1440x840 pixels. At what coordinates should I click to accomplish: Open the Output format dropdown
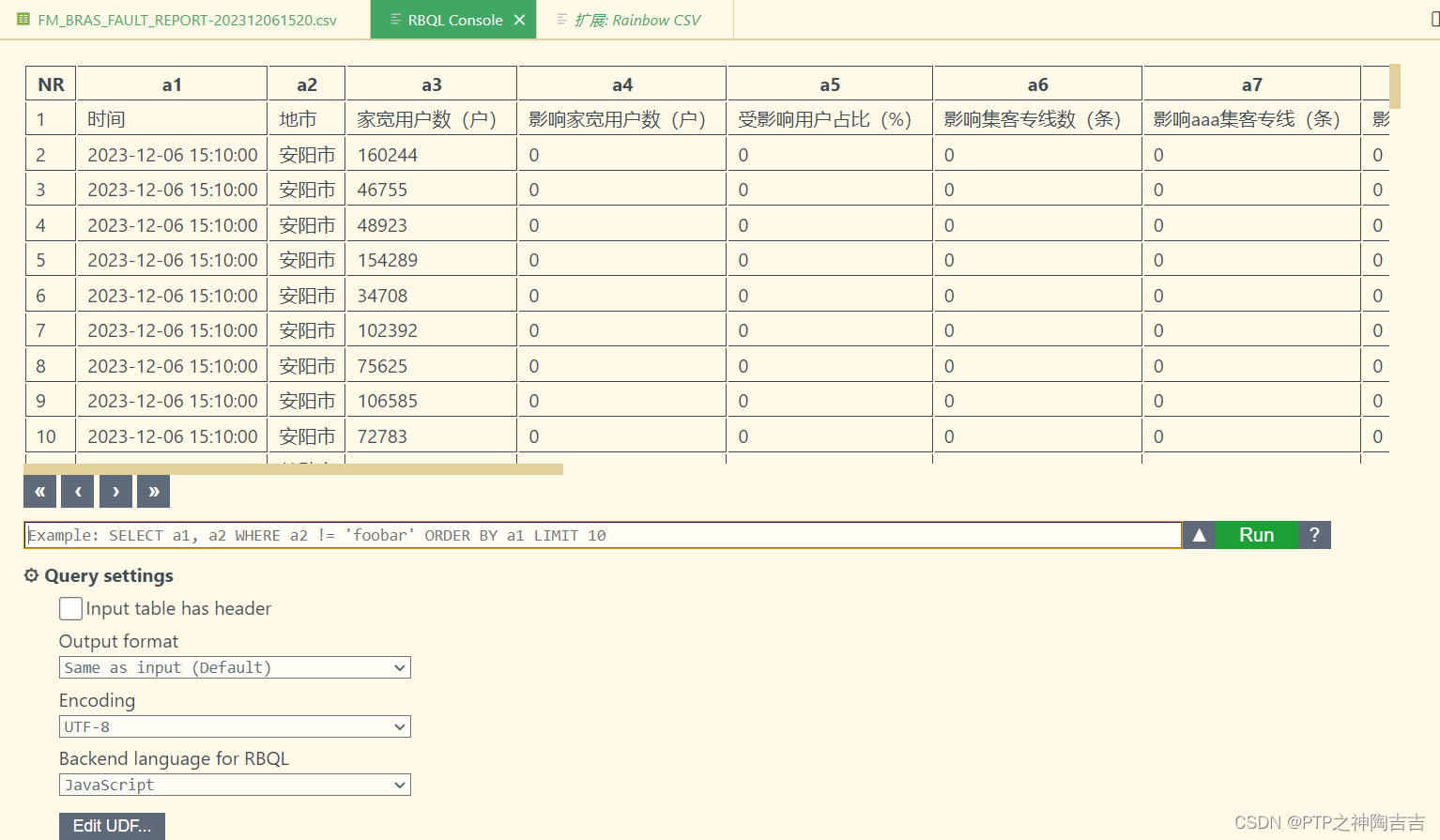point(235,667)
